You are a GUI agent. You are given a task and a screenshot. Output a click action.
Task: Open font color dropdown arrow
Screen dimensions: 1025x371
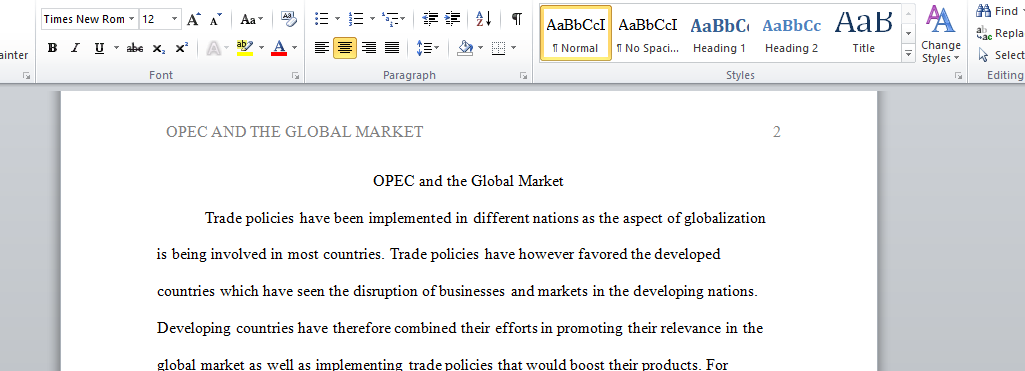[295, 48]
